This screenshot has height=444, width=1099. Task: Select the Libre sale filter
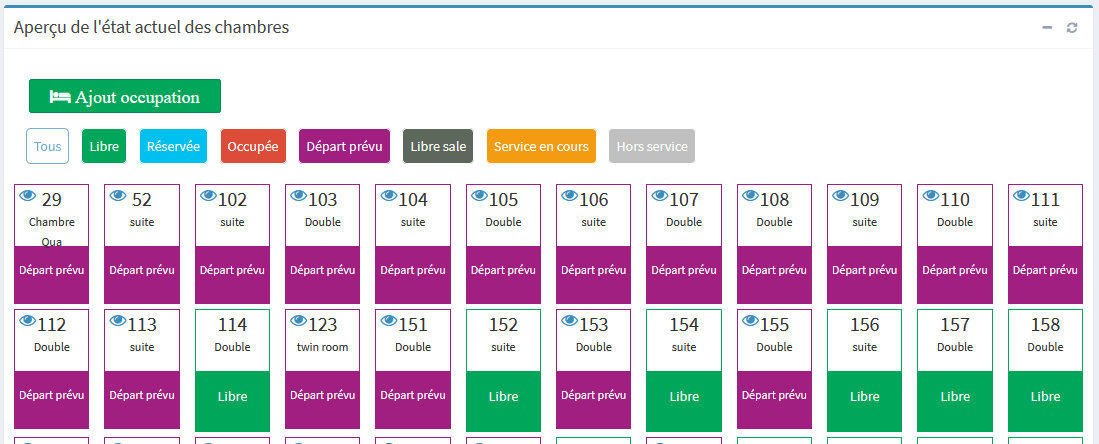438,146
